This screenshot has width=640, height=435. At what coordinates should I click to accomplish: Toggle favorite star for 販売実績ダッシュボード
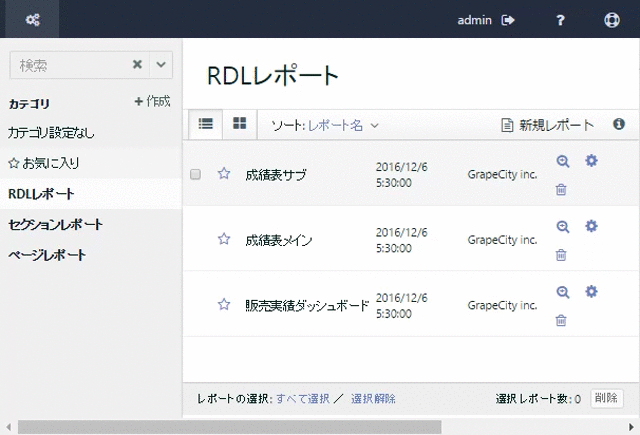click(x=224, y=304)
